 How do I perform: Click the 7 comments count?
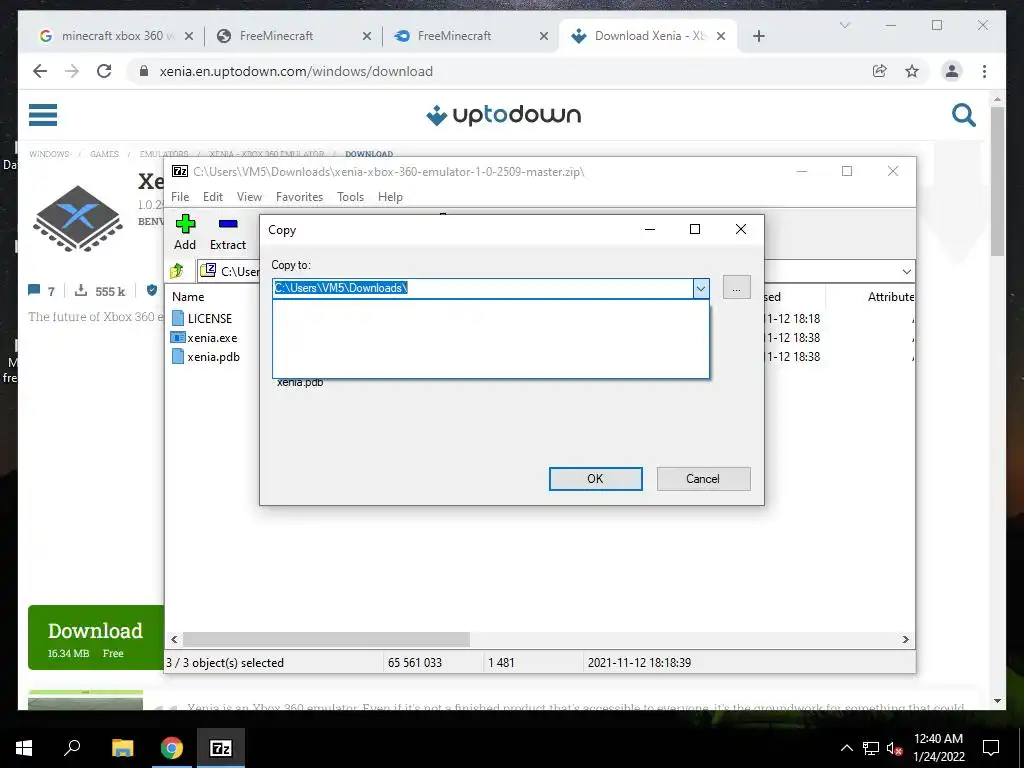tap(42, 291)
